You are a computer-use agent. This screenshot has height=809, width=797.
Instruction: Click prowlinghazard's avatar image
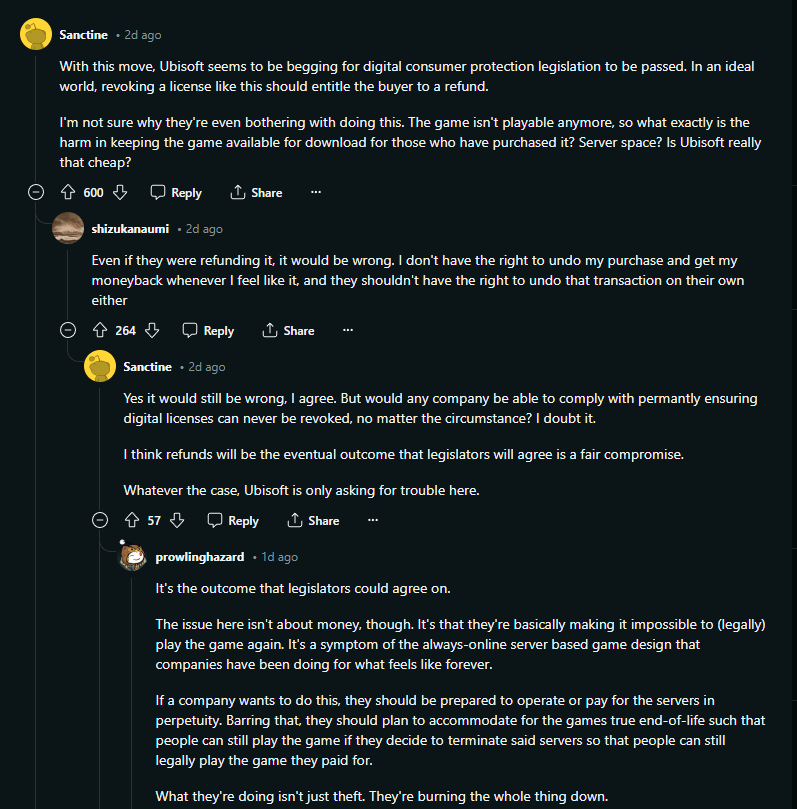[x=132, y=557]
